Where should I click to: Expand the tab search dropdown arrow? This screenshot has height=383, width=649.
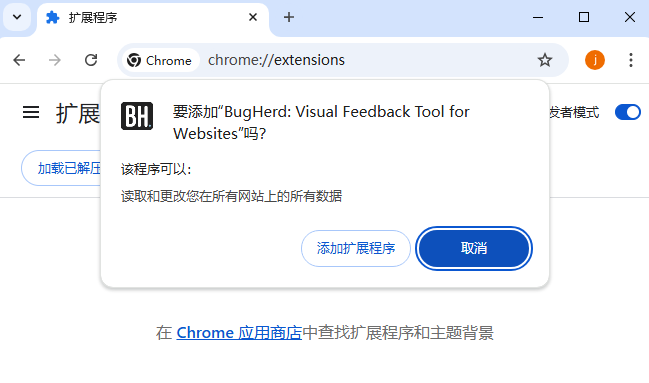[17, 17]
